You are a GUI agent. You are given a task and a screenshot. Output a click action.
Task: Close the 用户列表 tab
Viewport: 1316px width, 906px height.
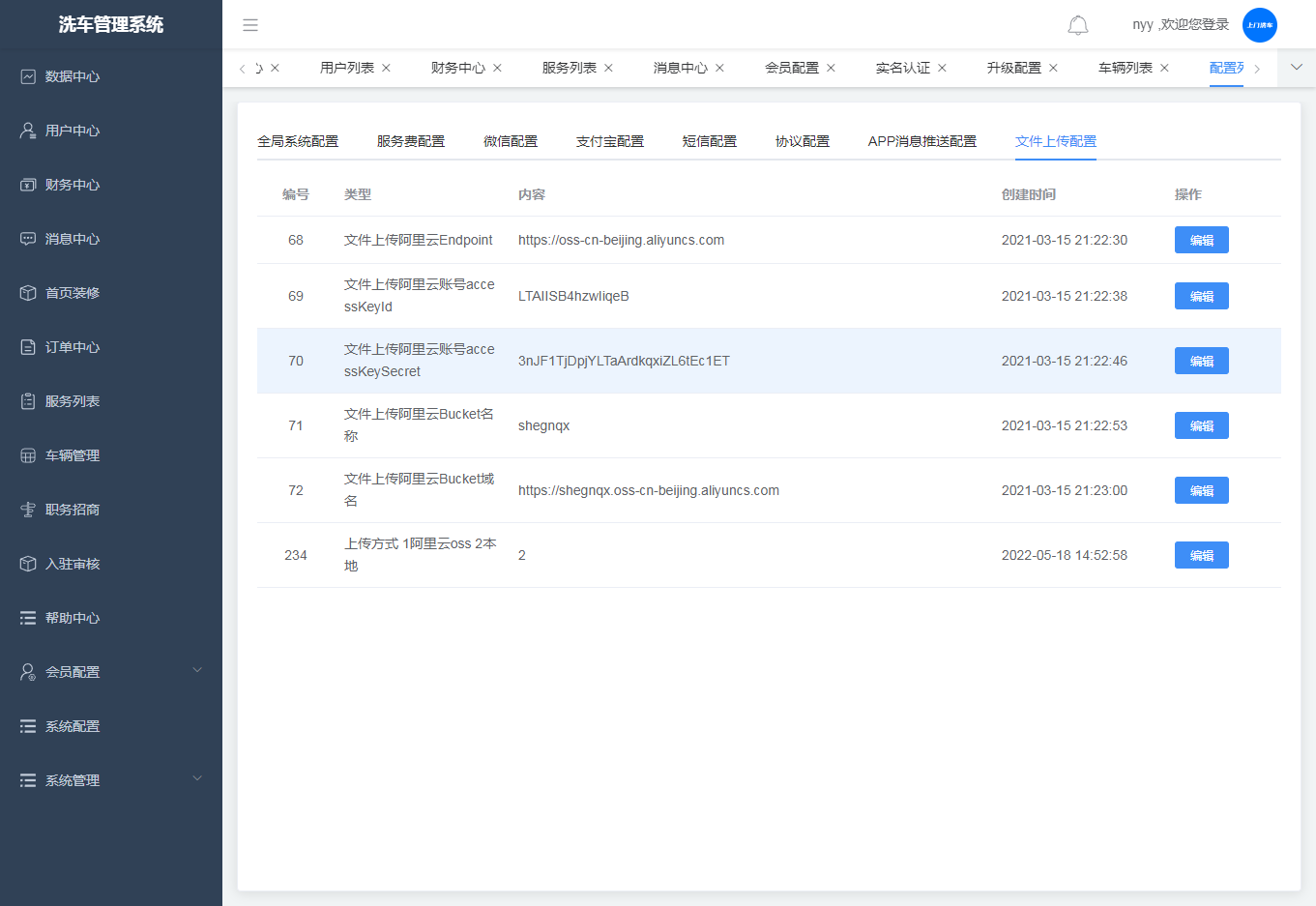pyautogui.click(x=386, y=68)
